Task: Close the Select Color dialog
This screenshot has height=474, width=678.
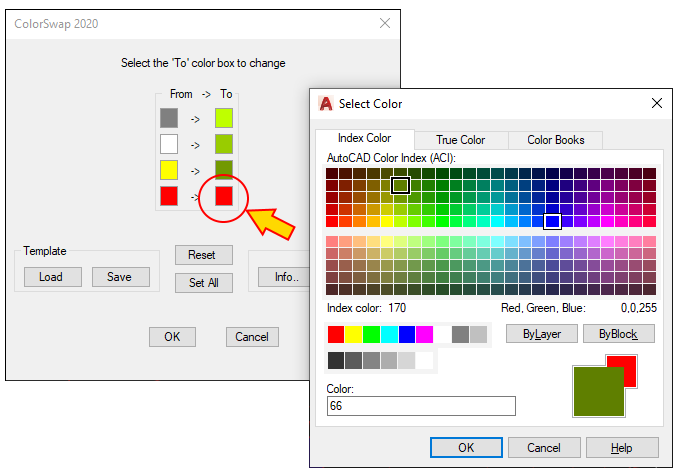Action: pyautogui.click(x=657, y=103)
